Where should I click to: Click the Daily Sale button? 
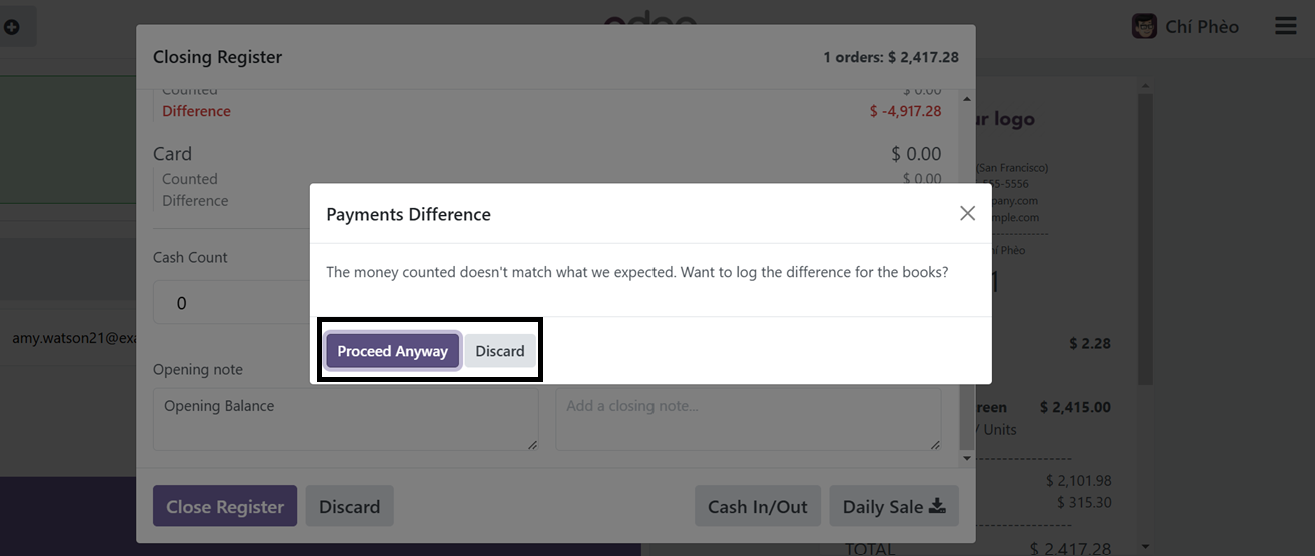point(894,506)
